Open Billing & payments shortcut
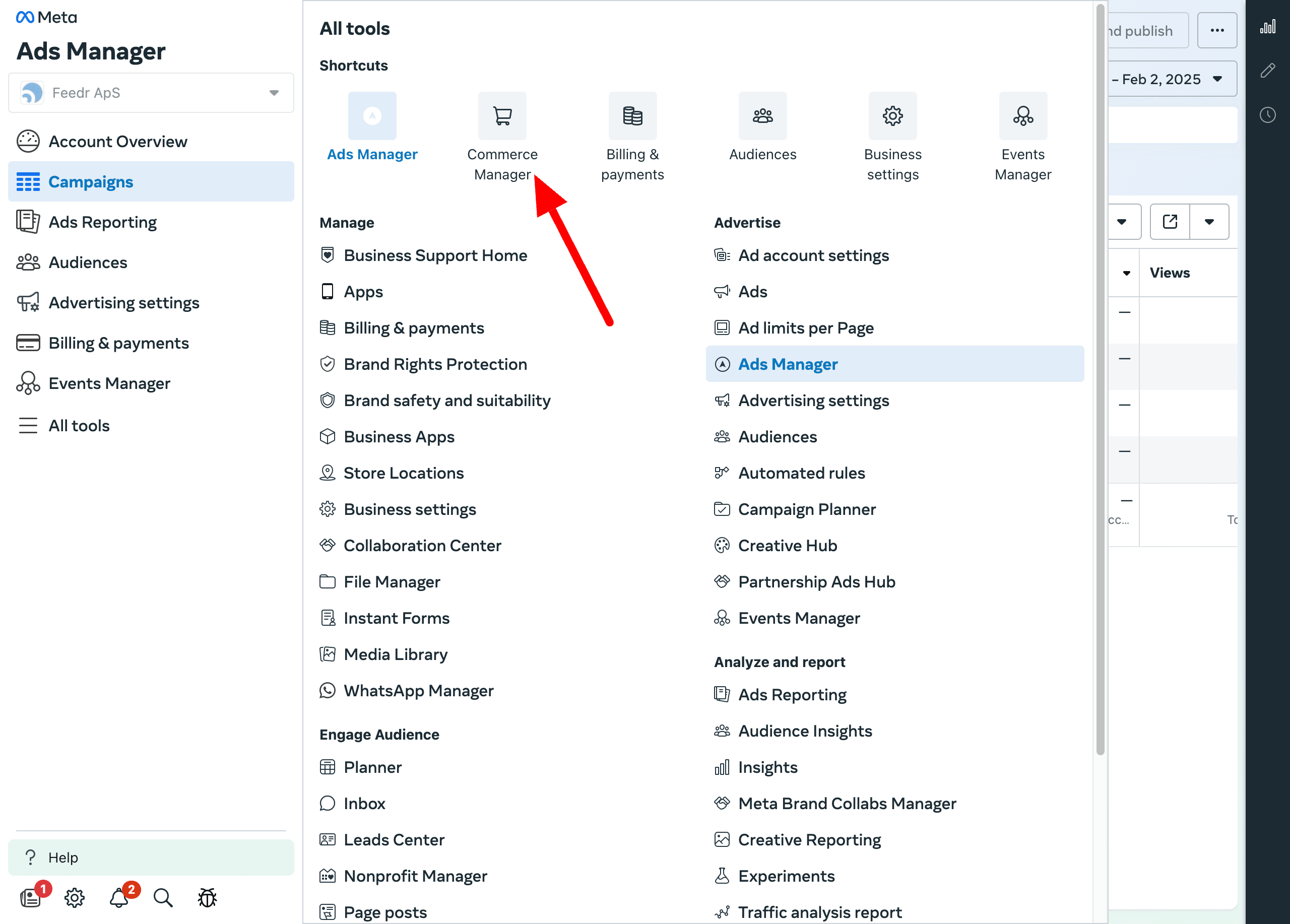The width and height of the screenshot is (1290, 924). 632,116
